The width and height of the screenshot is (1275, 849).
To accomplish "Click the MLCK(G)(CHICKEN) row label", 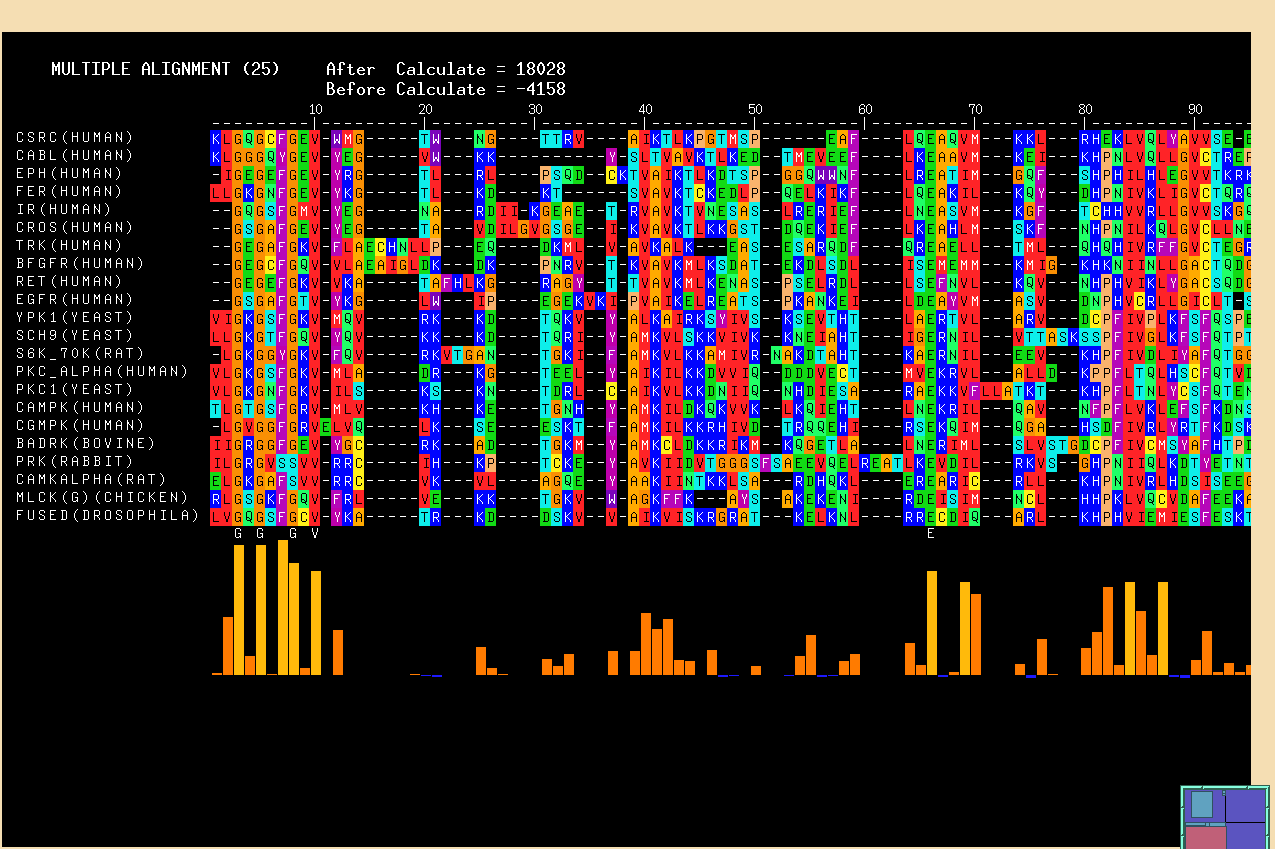I will coord(102,497).
